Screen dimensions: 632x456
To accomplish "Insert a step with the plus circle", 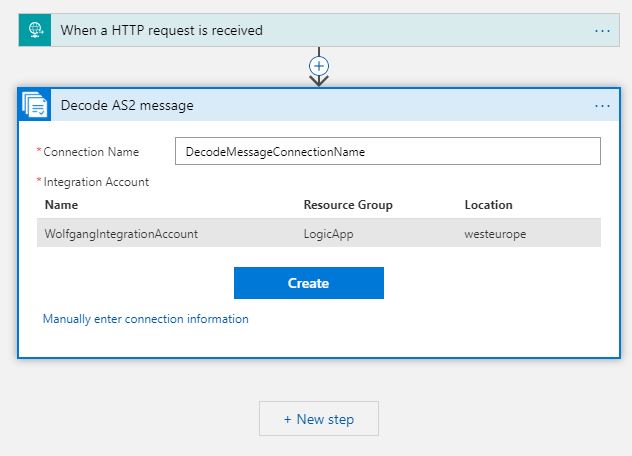I will coord(319,66).
